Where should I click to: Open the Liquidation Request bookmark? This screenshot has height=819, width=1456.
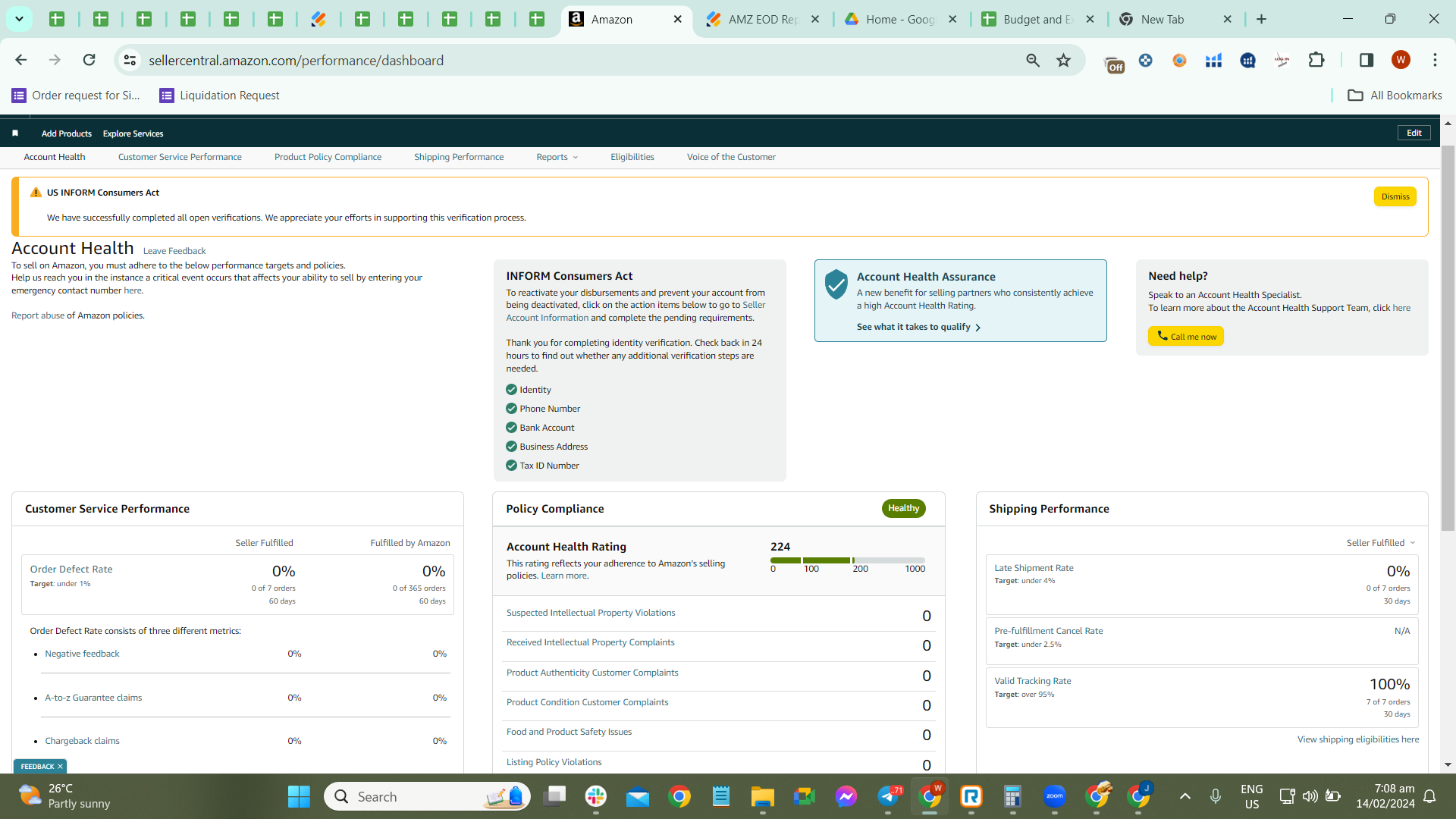(x=220, y=95)
